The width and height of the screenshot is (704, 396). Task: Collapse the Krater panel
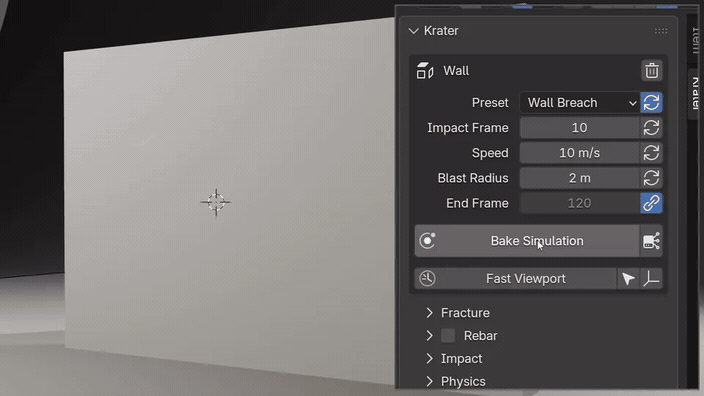tap(414, 31)
